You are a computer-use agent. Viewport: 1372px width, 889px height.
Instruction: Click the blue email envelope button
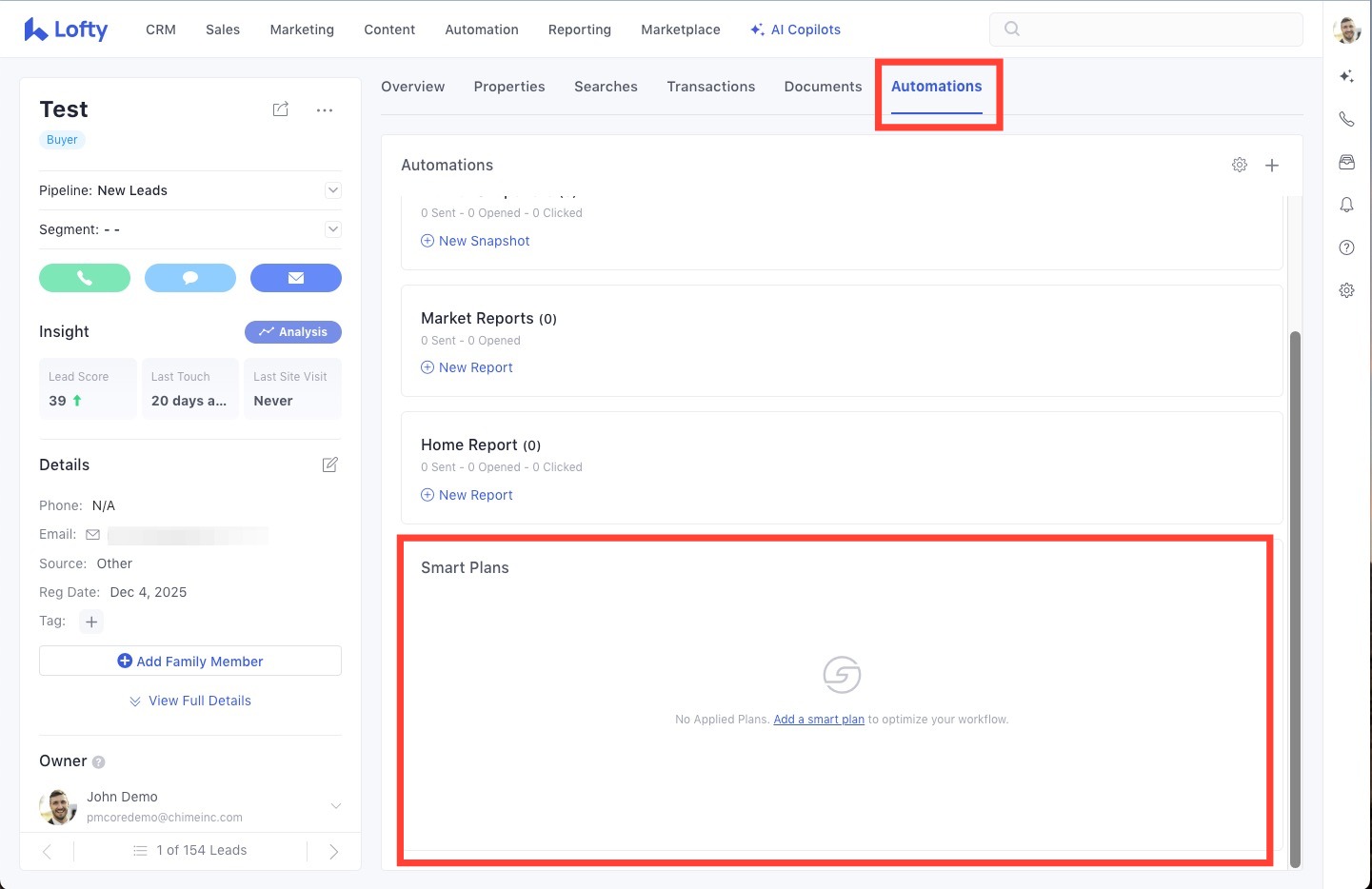[x=296, y=278]
